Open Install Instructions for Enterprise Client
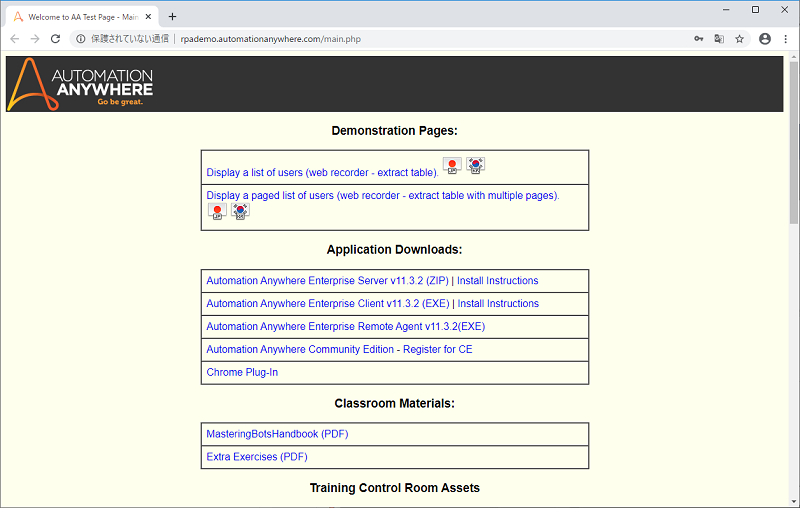The width and height of the screenshot is (800, 508). click(x=498, y=303)
